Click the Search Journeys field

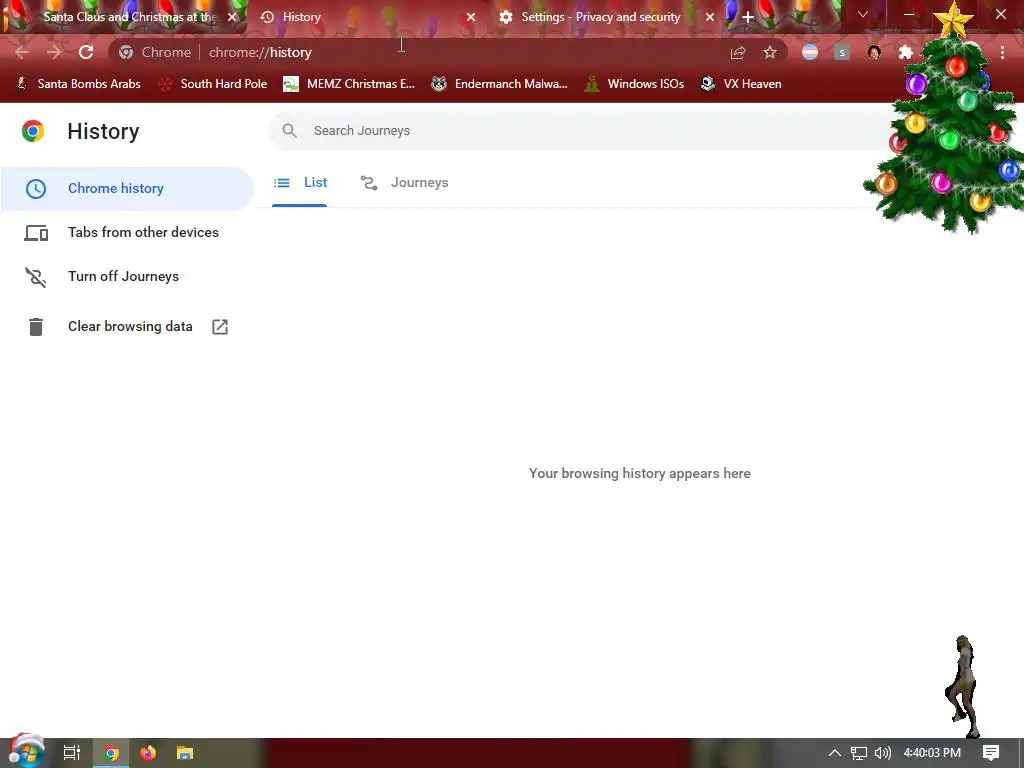pyautogui.click(x=575, y=131)
